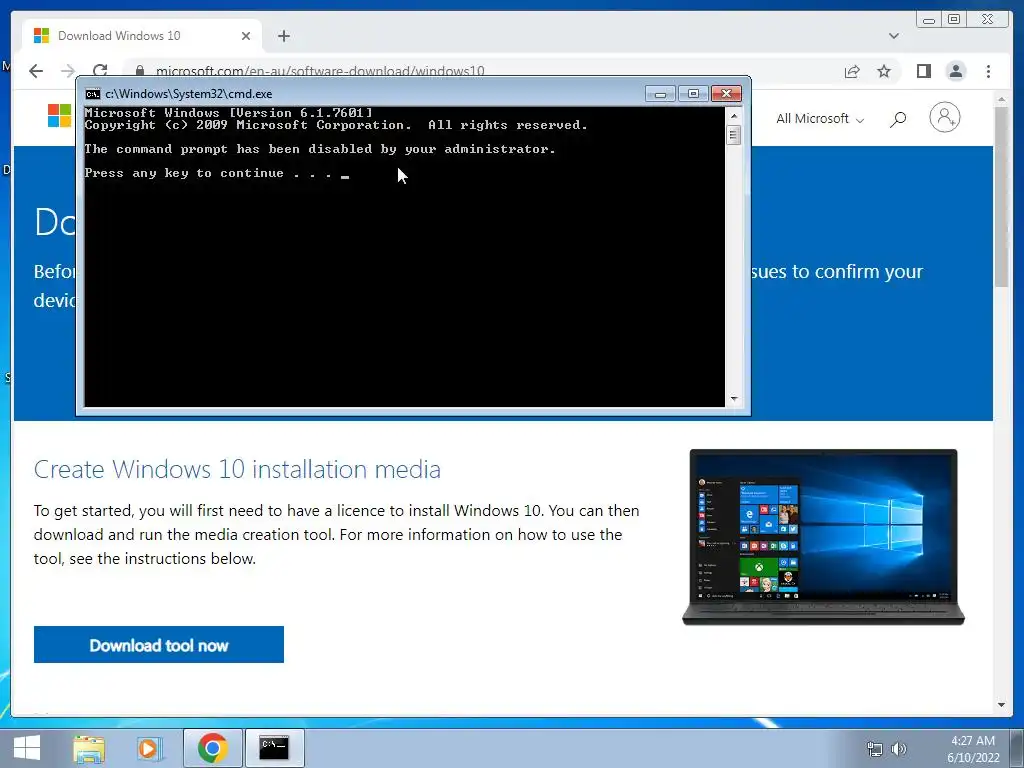The height and width of the screenshot is (768, 1024).
Task: Click cmd.exe scrollbar down arrow
Action: pyautogui.click(x=734, y=398)
